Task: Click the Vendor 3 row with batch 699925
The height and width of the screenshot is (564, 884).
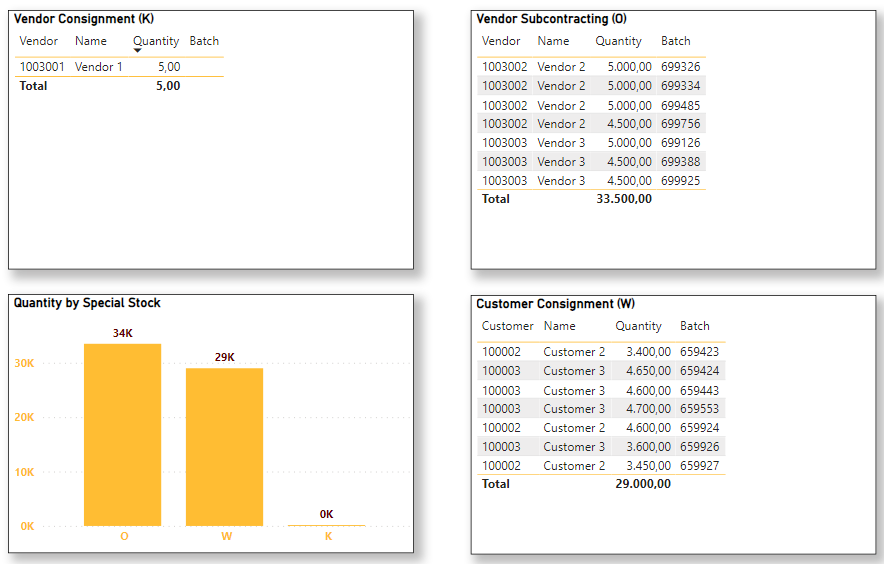Action: (590, 181)
